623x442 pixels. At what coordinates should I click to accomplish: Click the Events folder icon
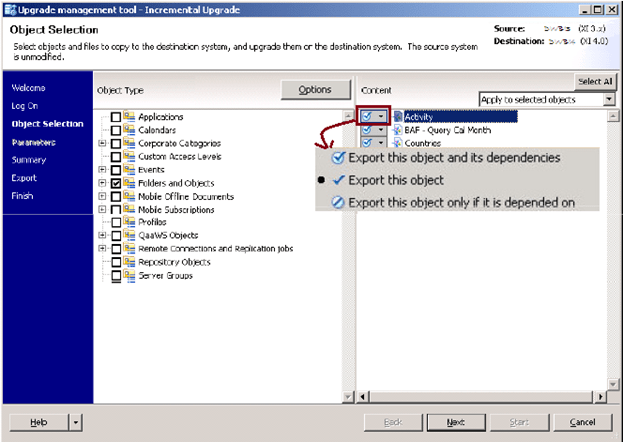click(129, 170)
